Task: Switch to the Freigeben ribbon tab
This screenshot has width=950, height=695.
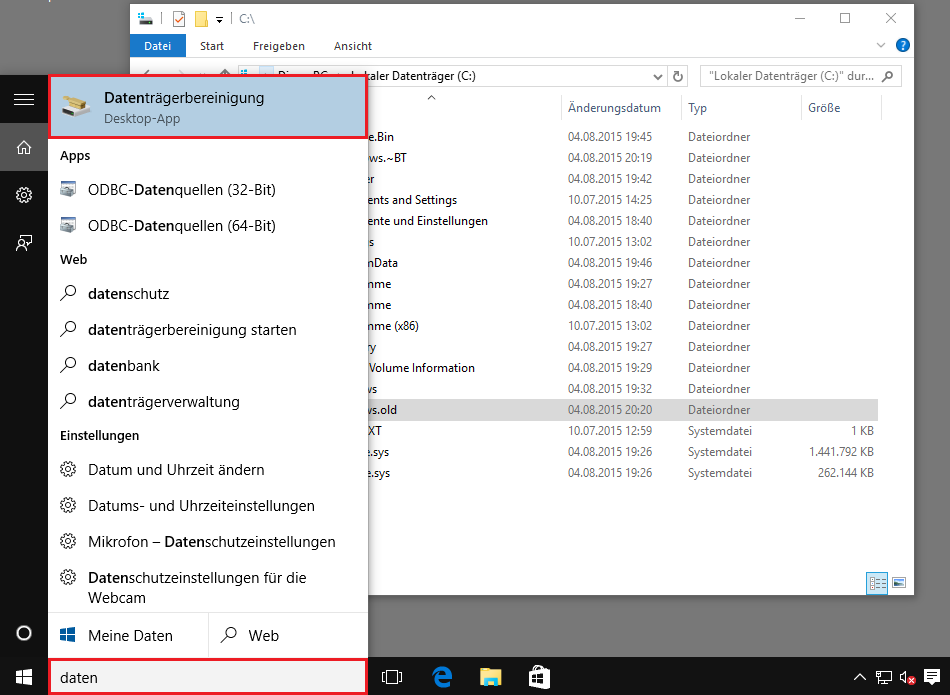Action: tap(279, 46)
